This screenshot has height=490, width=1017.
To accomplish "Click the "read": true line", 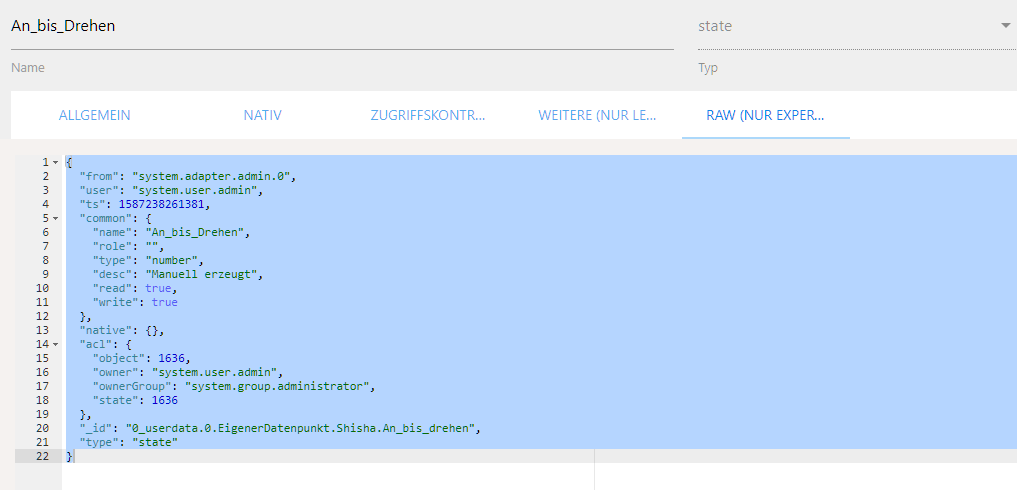I will click(x=135, y=289).
